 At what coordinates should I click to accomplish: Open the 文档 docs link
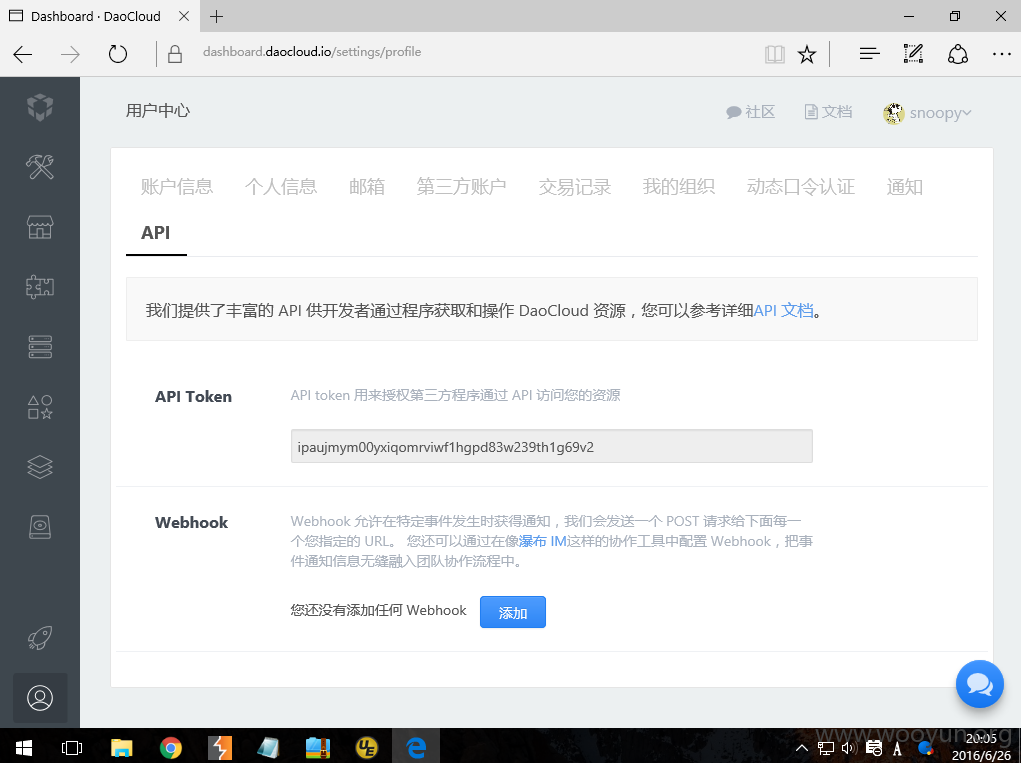[828, 112]
